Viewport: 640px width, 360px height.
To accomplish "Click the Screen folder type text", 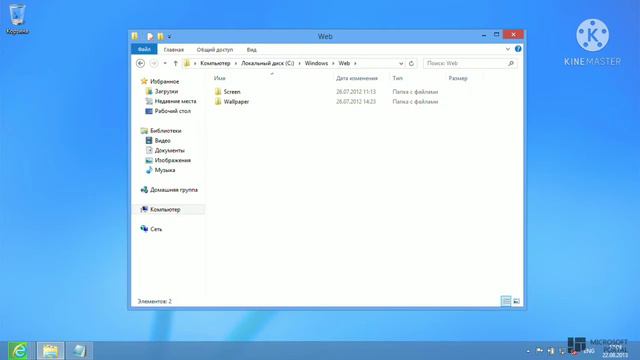I will click(415, 92).
